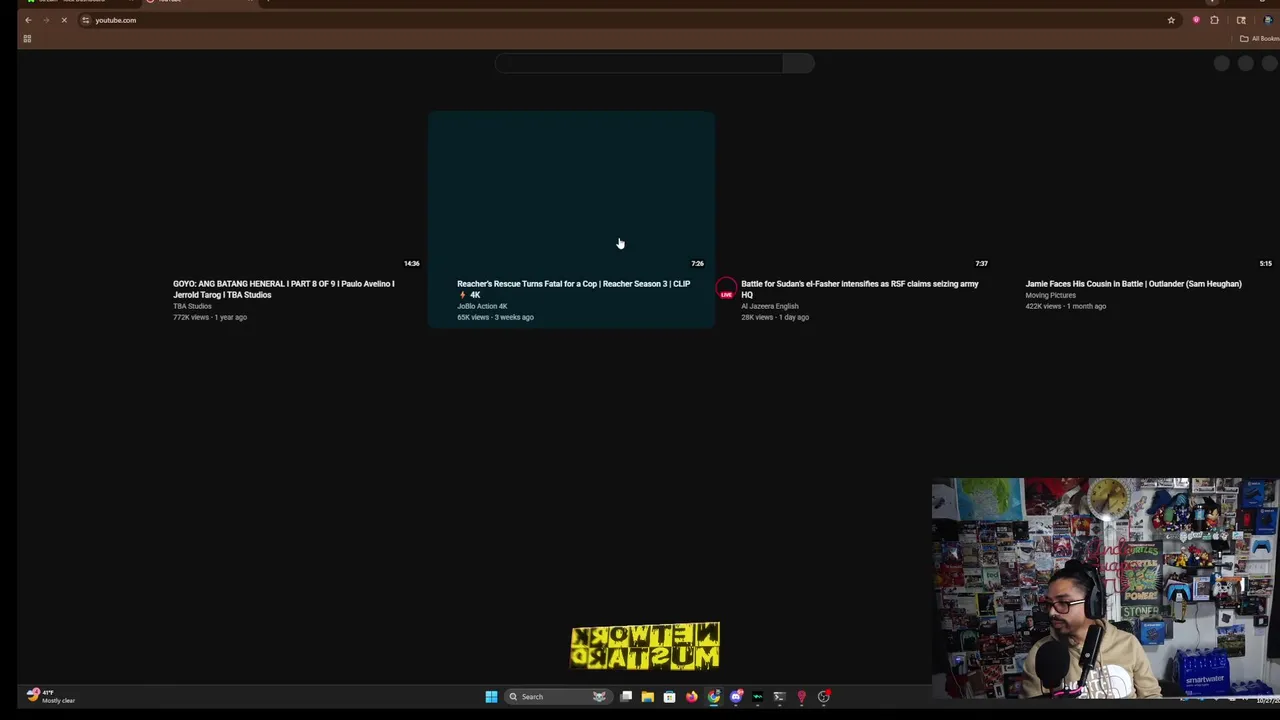This screenshot has height=720, width=1280.
Task: Click the 5:15 duration badge
Action: click(x=1265, y=263)
